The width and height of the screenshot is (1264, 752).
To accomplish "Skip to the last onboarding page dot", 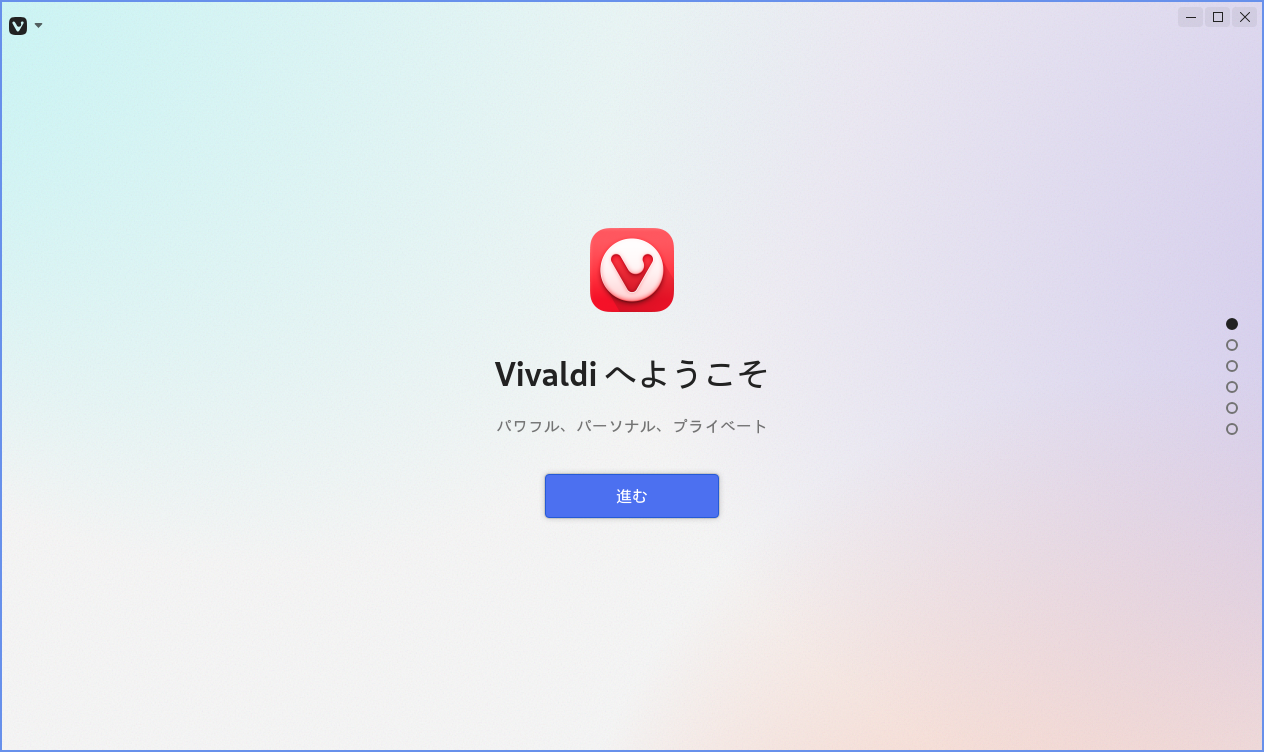I will point(1232,429).
